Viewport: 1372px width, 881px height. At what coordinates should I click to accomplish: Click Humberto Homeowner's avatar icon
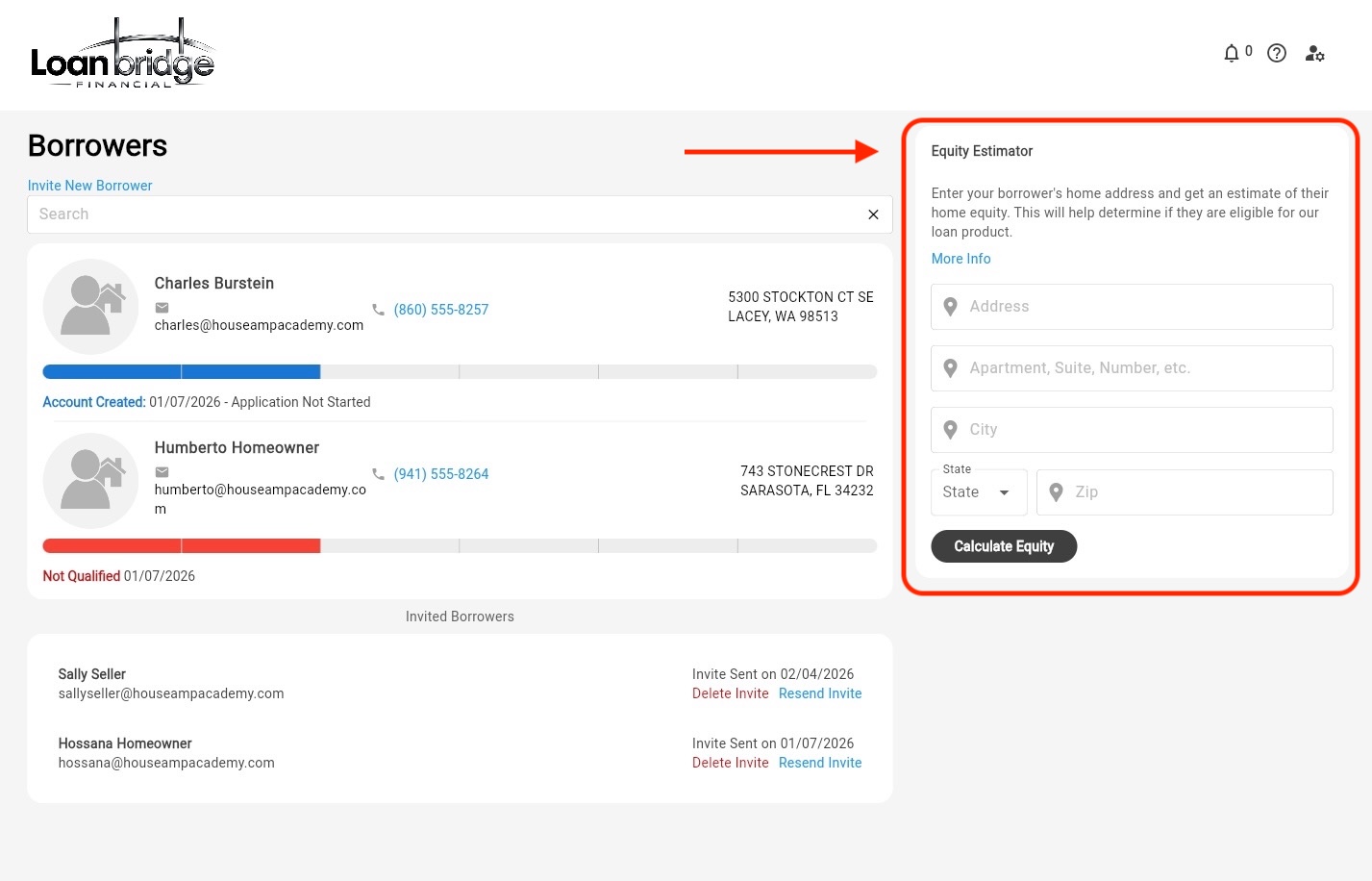(x=91, y=481)
